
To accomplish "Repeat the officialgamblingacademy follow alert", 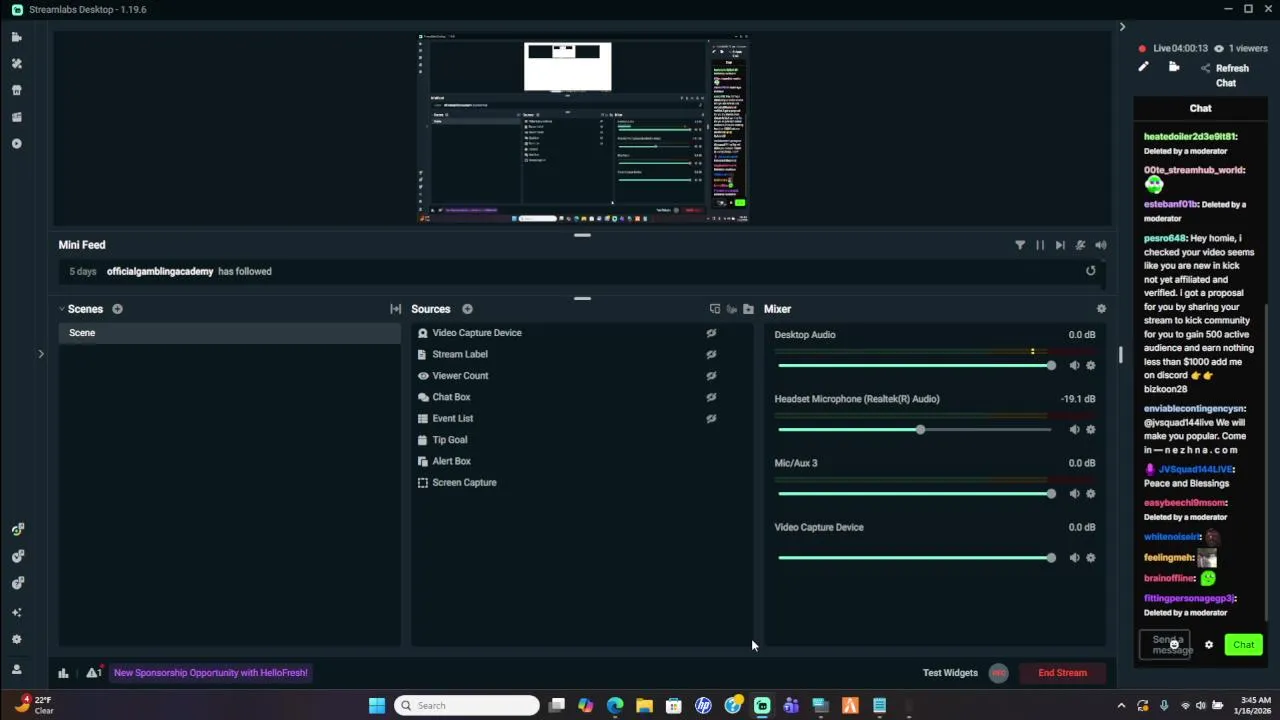I will point(1090,271).
